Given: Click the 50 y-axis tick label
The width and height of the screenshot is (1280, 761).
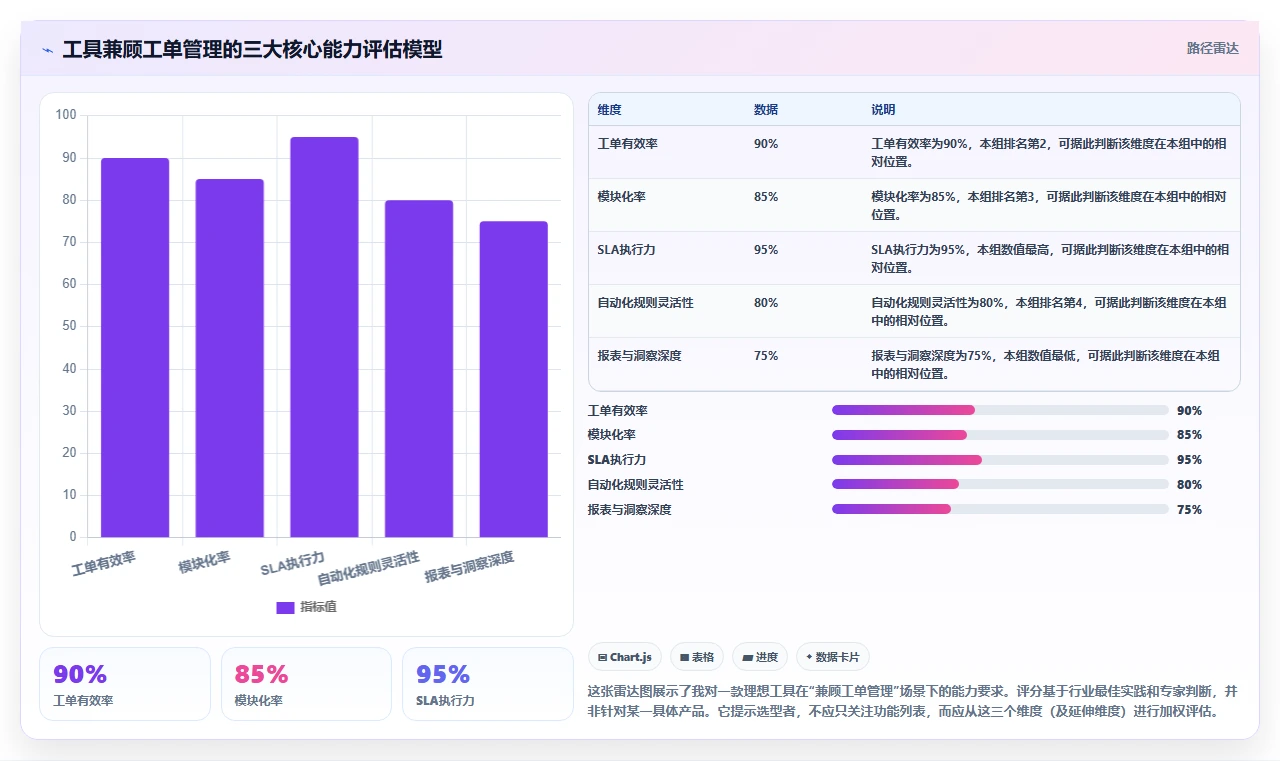Looking at the screenshot, I should pyautogui.click(x=69, y=326).
